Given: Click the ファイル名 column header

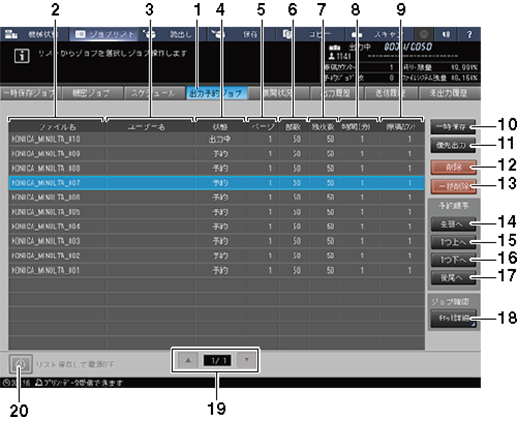Looking at the screenshot, I should coord(57,127).
